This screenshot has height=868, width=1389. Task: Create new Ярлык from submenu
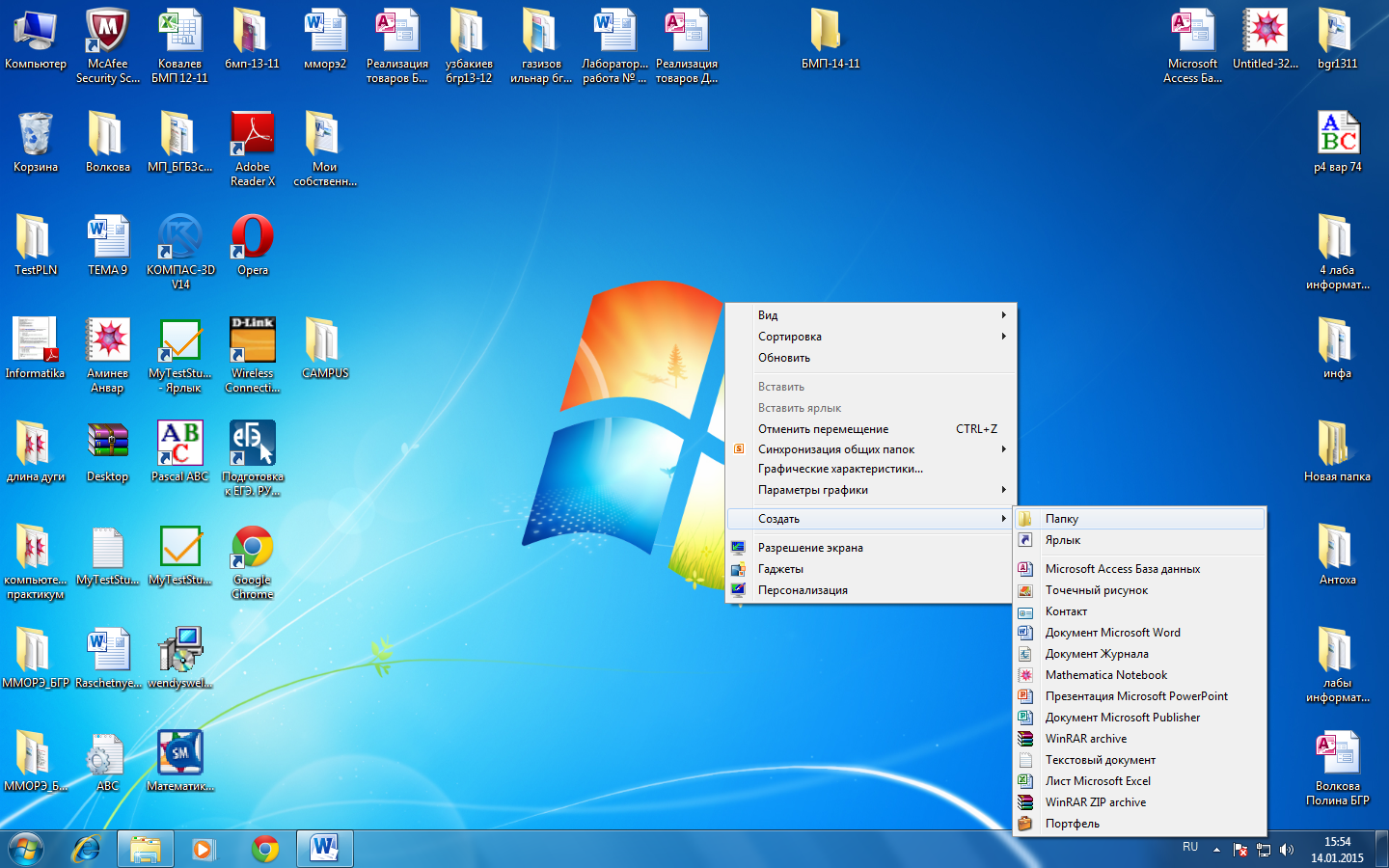point(1139,540)
